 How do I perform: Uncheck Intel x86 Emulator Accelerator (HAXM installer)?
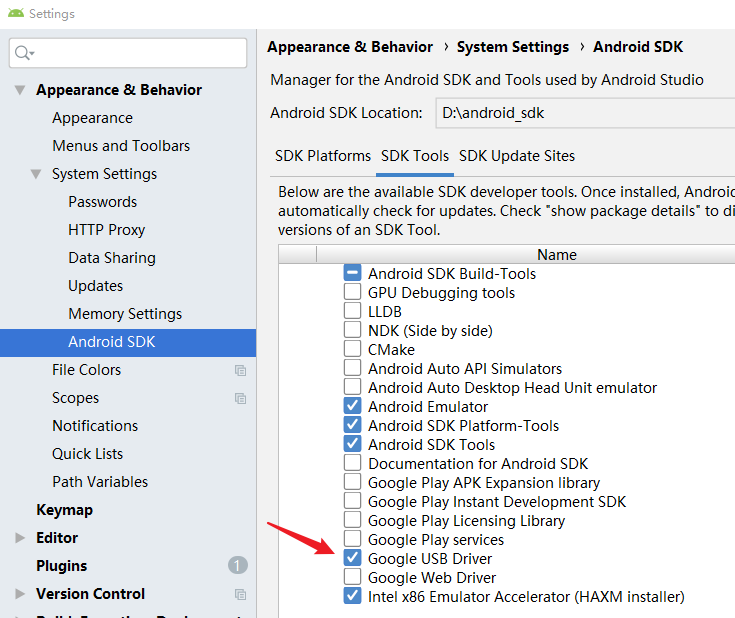pyautogui.click(x=352, y=596)
